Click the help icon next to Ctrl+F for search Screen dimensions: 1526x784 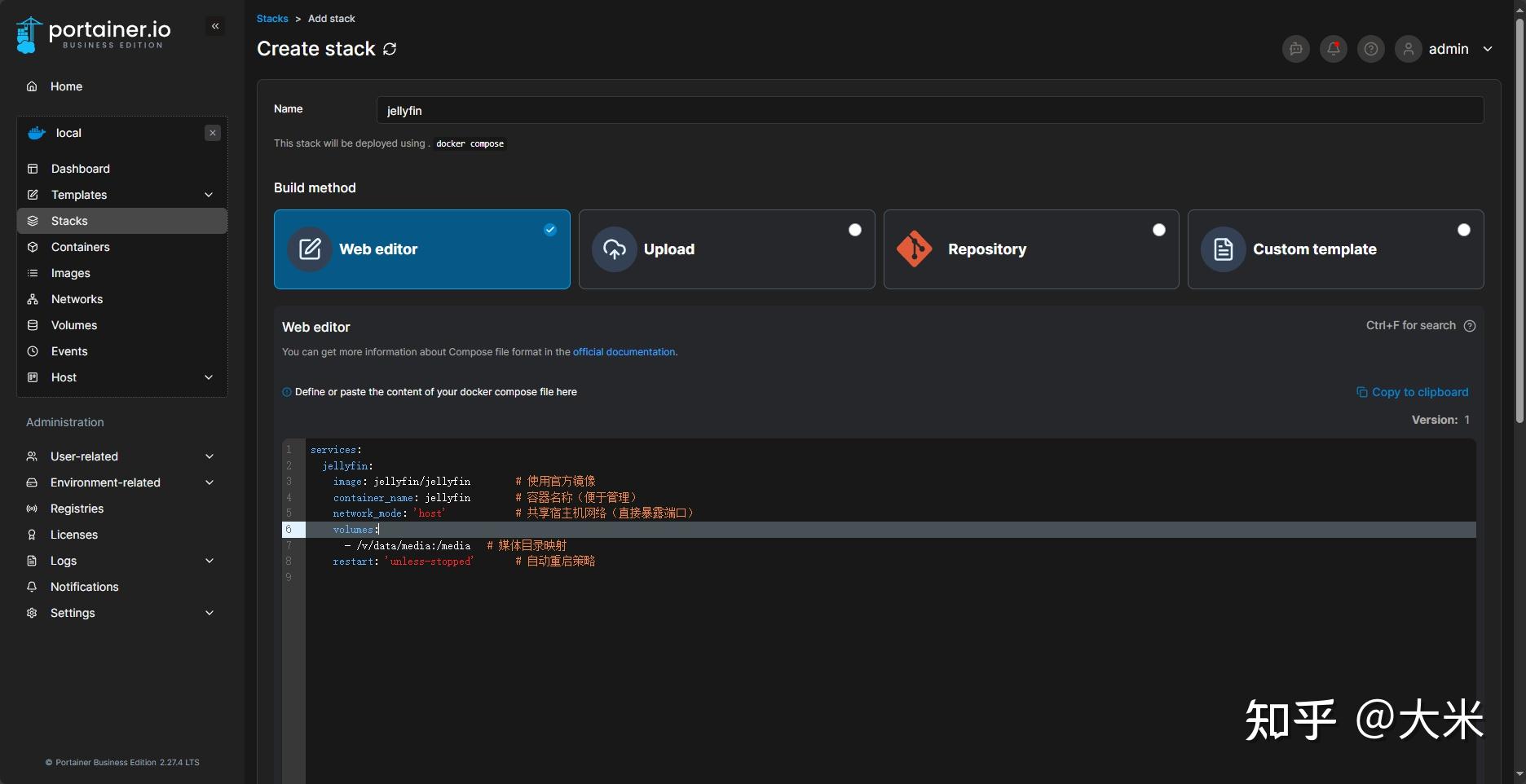click(1470, 326)
